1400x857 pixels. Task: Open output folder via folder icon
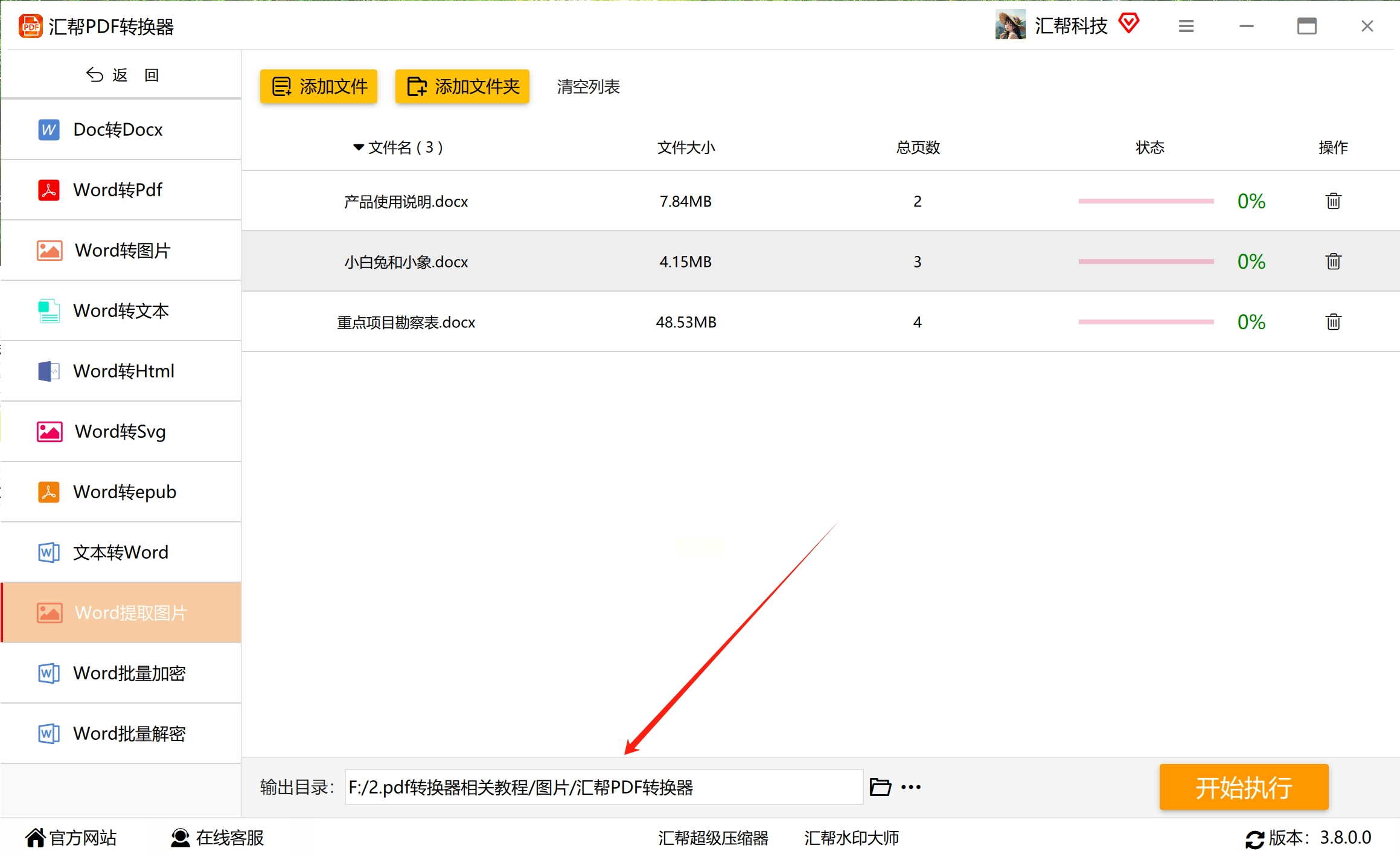click(x=880, y=787)
